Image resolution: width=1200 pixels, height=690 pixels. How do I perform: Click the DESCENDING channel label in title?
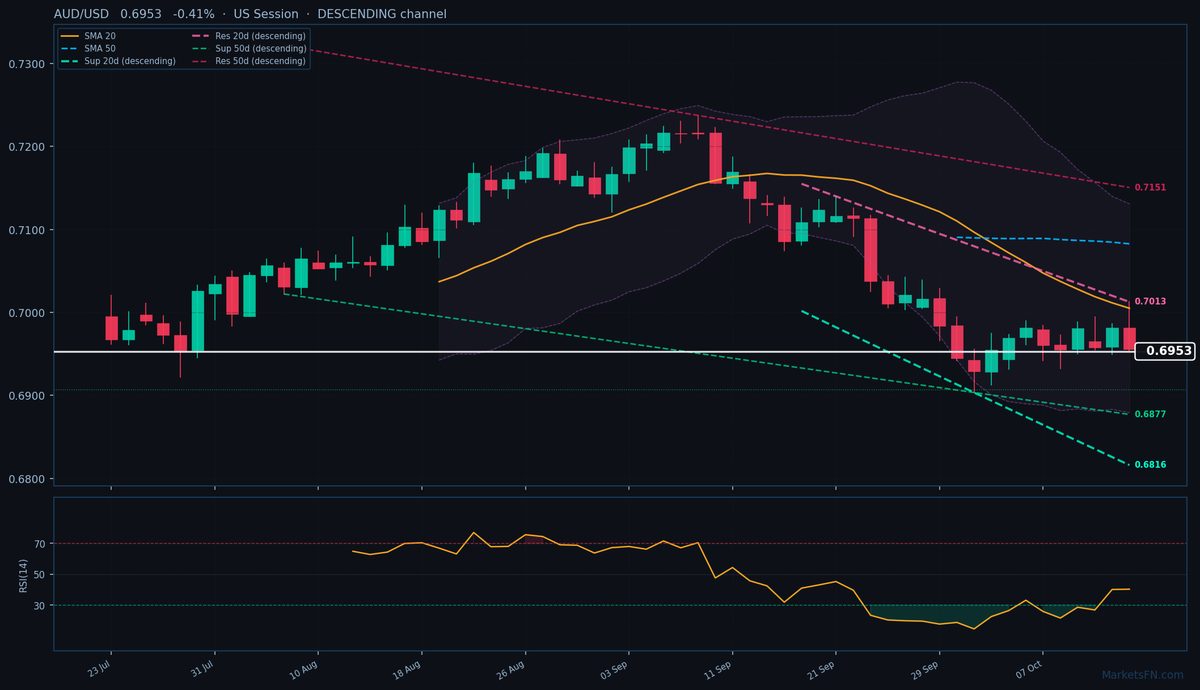pos(382,14)
